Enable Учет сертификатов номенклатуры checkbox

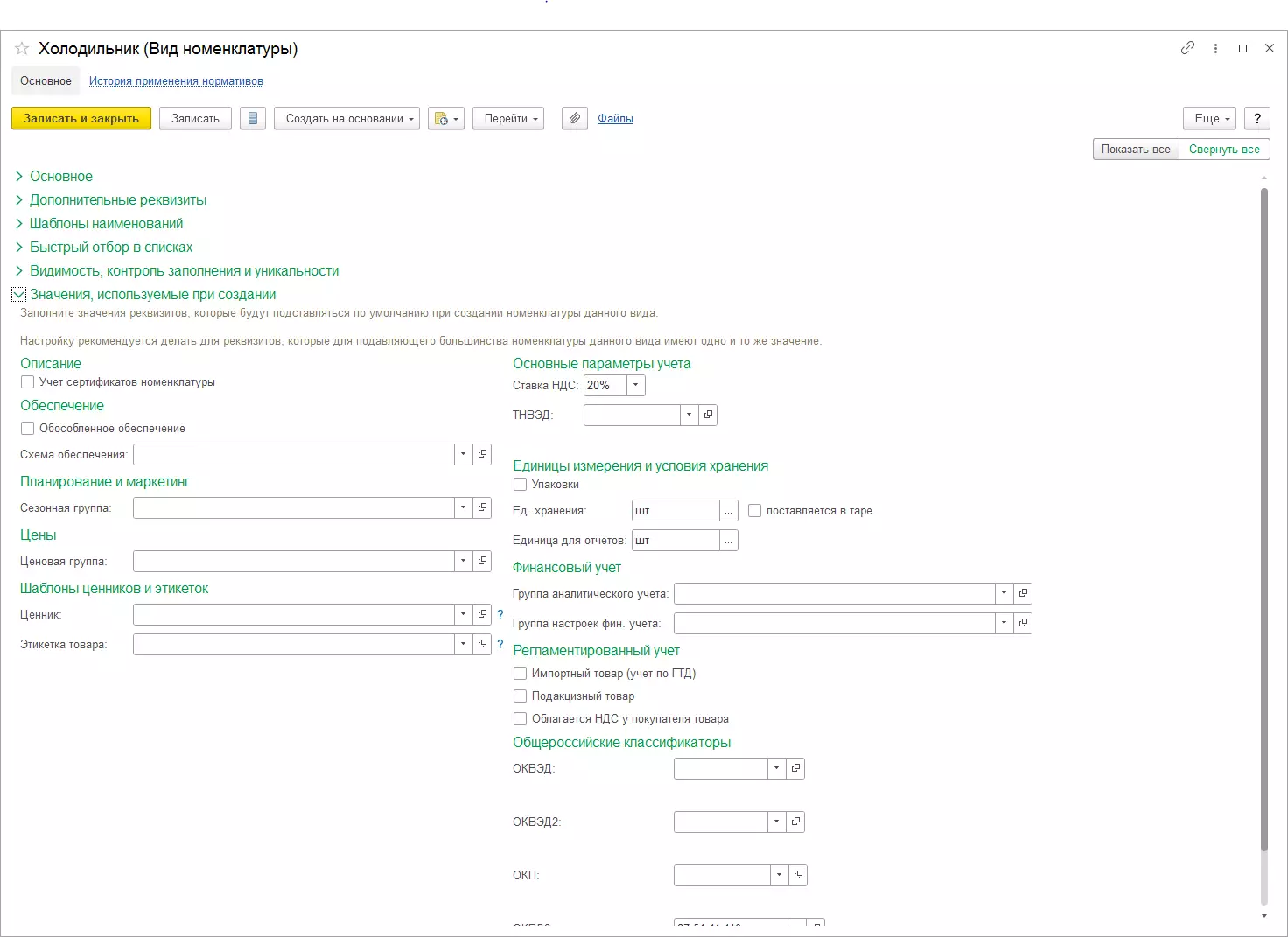coord(28,382)
